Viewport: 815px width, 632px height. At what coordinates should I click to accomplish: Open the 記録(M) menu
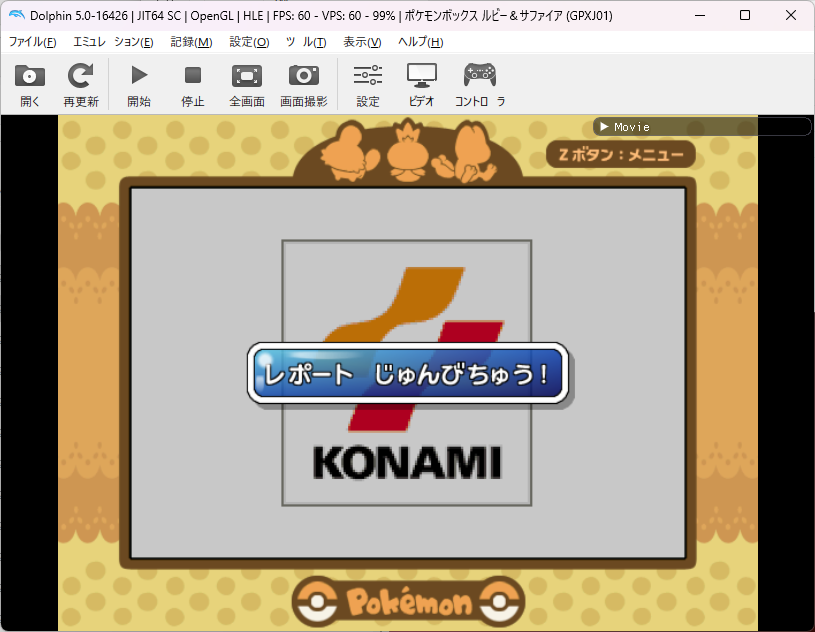click(x=191, y=42)
